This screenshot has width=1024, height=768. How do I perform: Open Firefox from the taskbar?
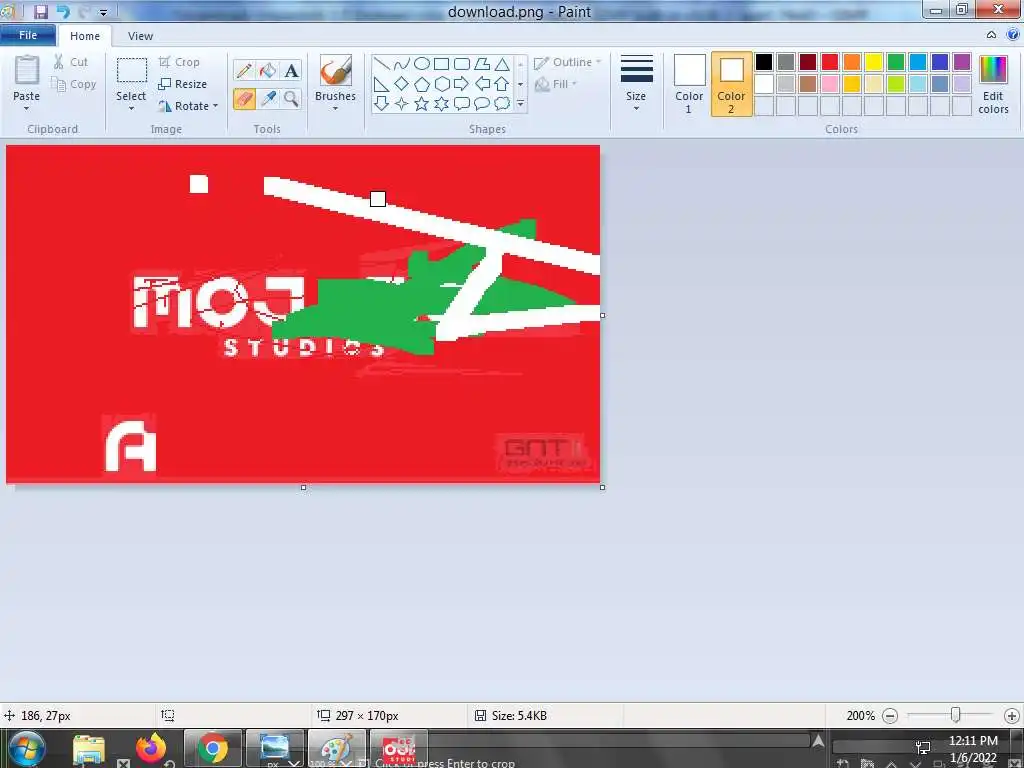(x=151, y=748)
